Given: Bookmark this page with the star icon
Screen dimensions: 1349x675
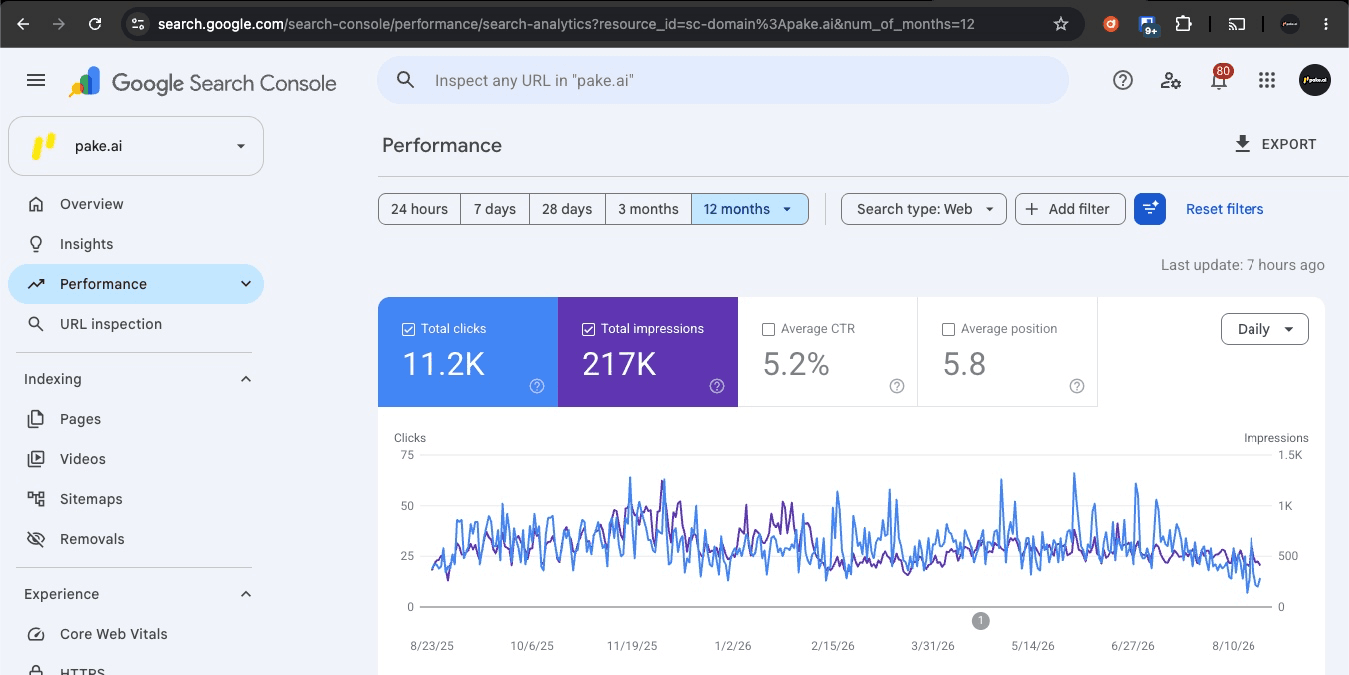Looking at the screenshot, I should coord(1061,24).
